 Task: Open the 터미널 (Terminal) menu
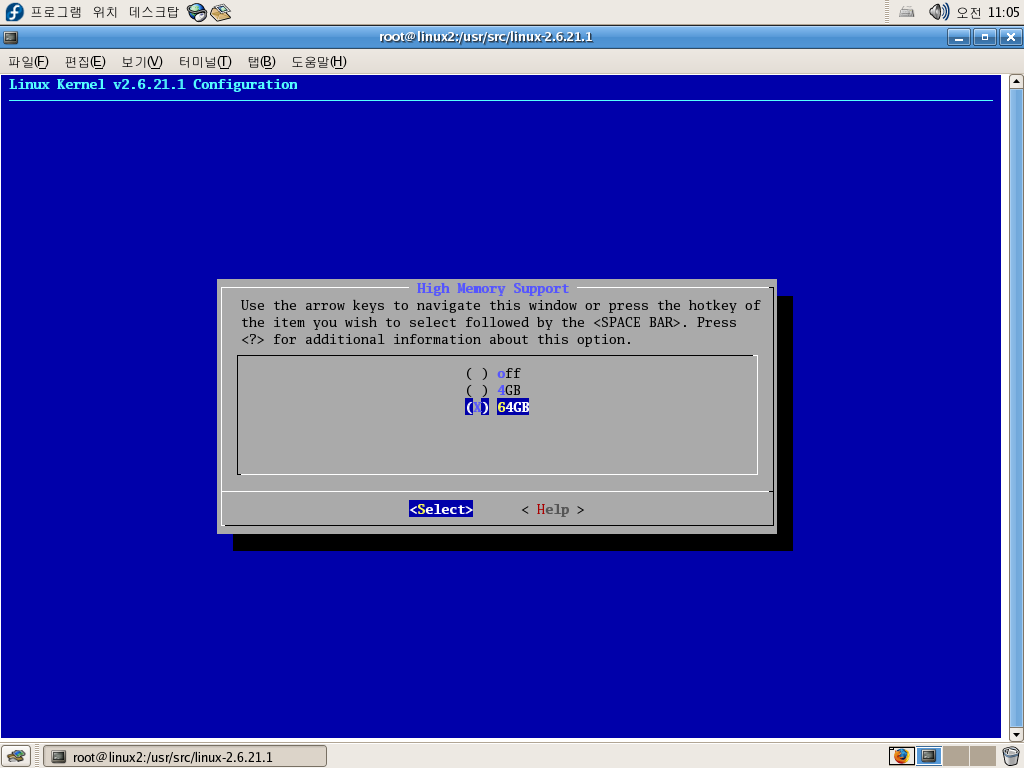click(205, 62)
